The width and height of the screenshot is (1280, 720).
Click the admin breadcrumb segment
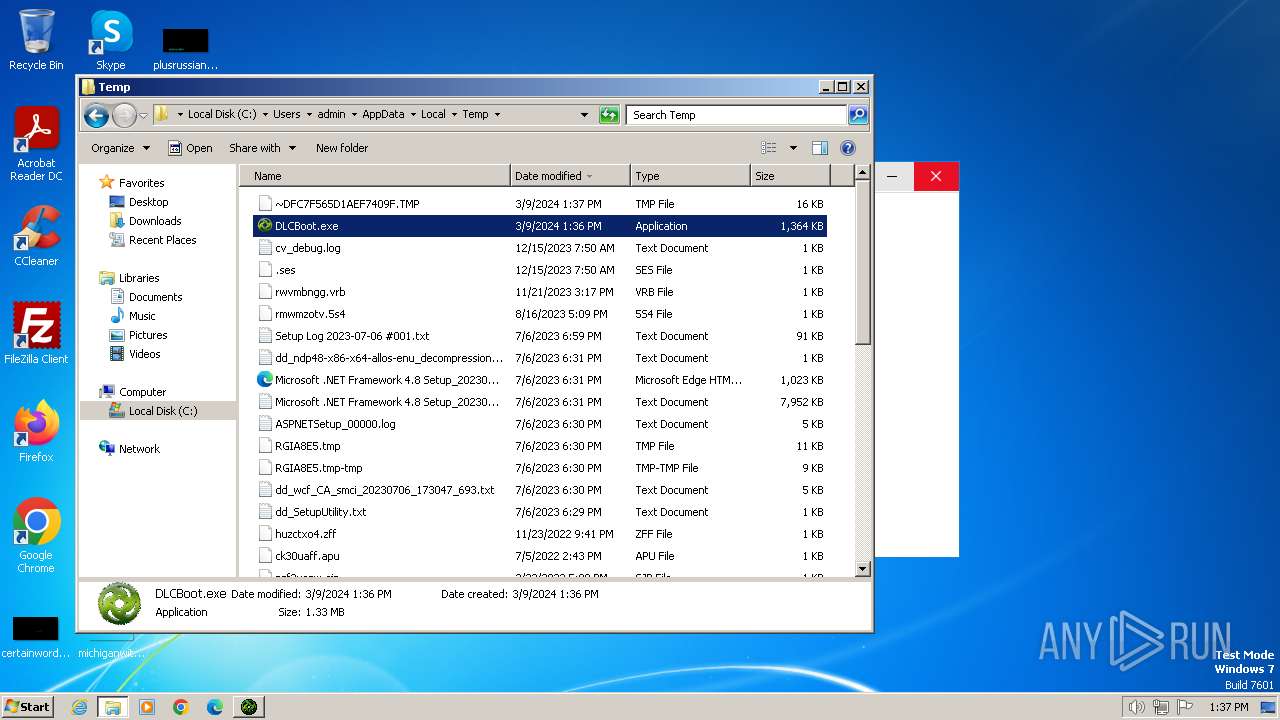(331, 114)
